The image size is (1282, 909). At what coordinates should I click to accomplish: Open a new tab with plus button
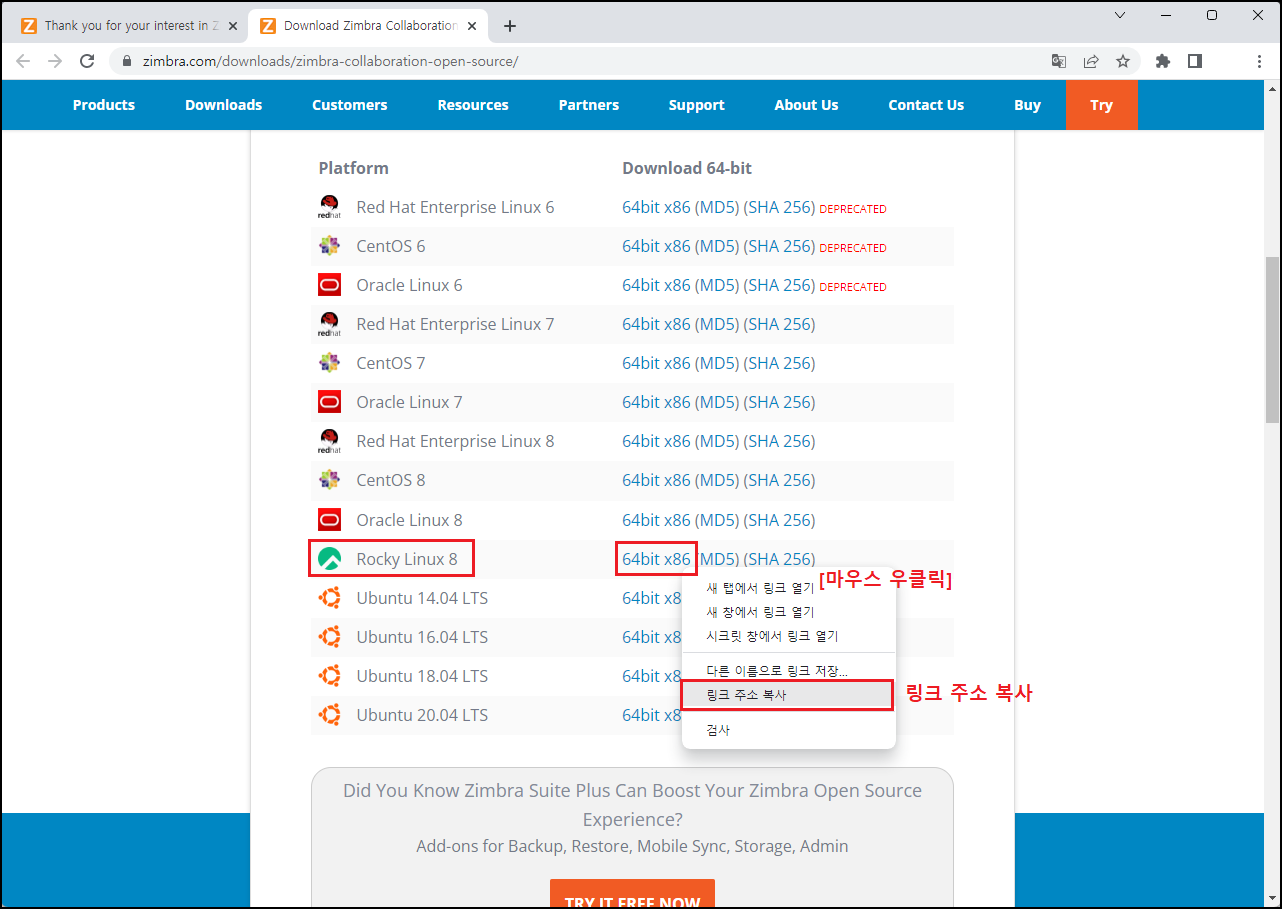click(510, 26)
